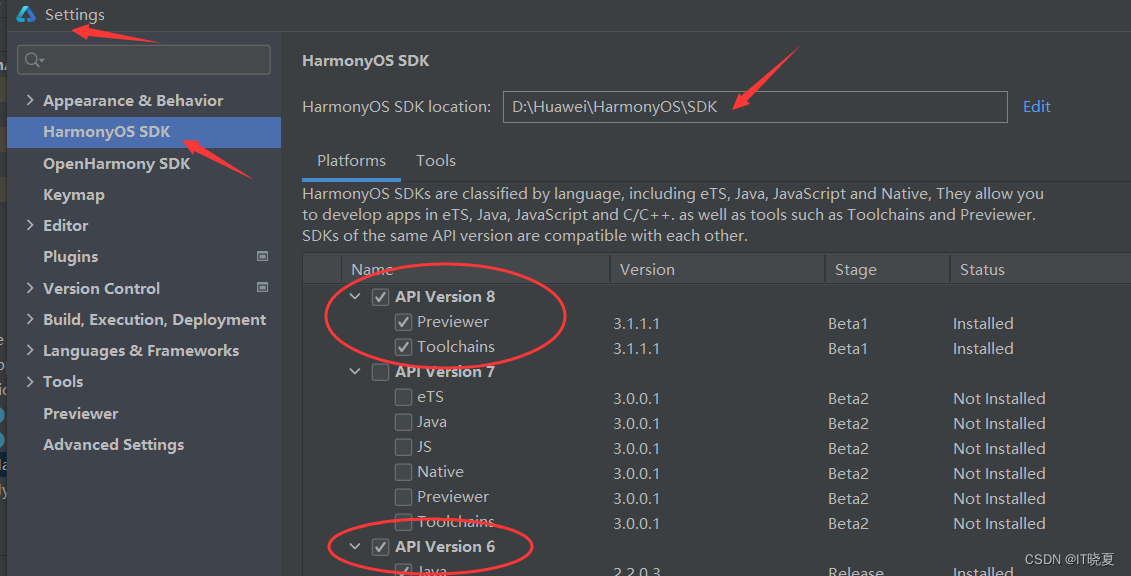Click the HarmonyOS SDK location field

coord(754,107)
